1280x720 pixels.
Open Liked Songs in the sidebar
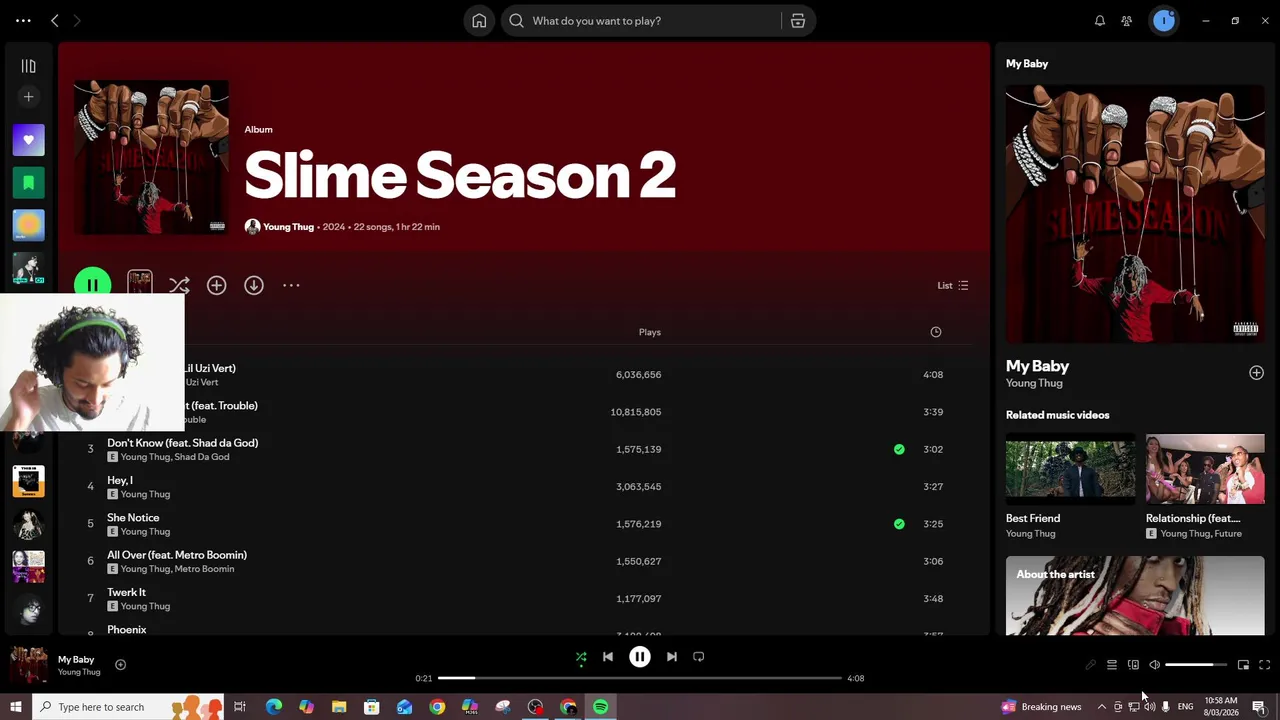tap(28, 140)
